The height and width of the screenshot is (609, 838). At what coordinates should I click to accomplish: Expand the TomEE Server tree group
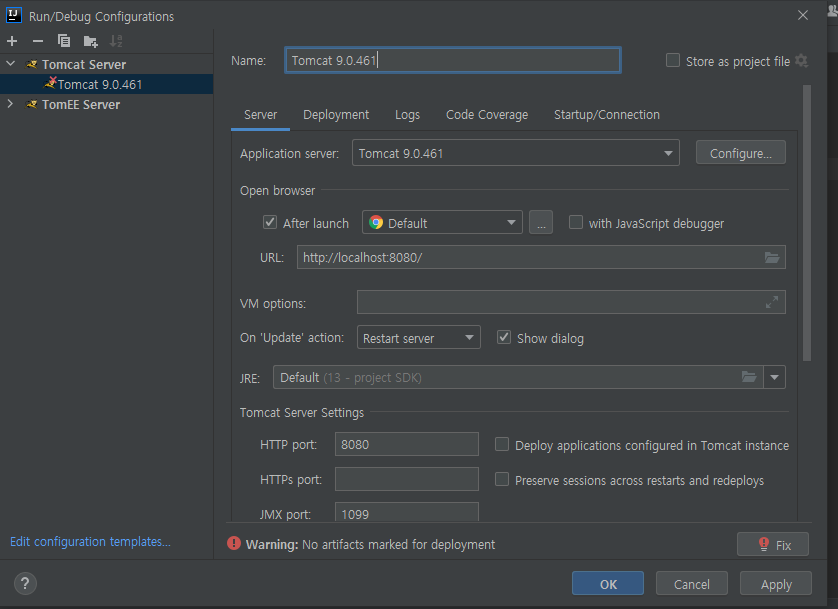[x=10, y=104]
